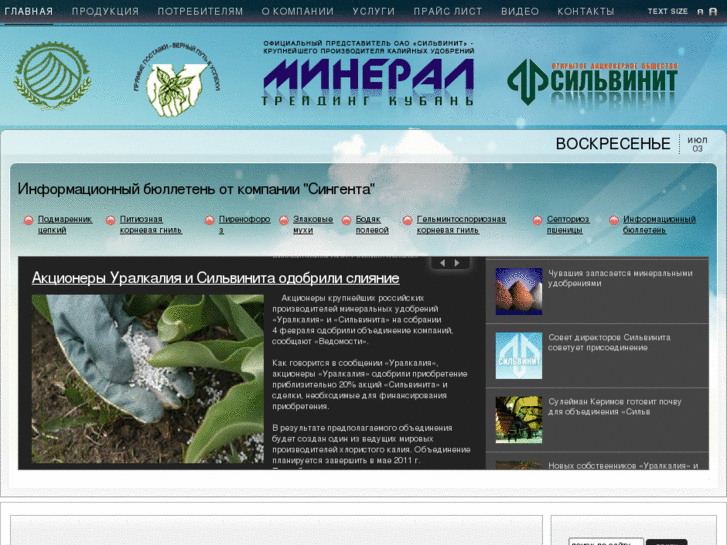Click red bullet beside Гельминтоспориозная корневая гниль
Image resolution: width=727 pixels, height=545 pixels.
coord(407,220)
